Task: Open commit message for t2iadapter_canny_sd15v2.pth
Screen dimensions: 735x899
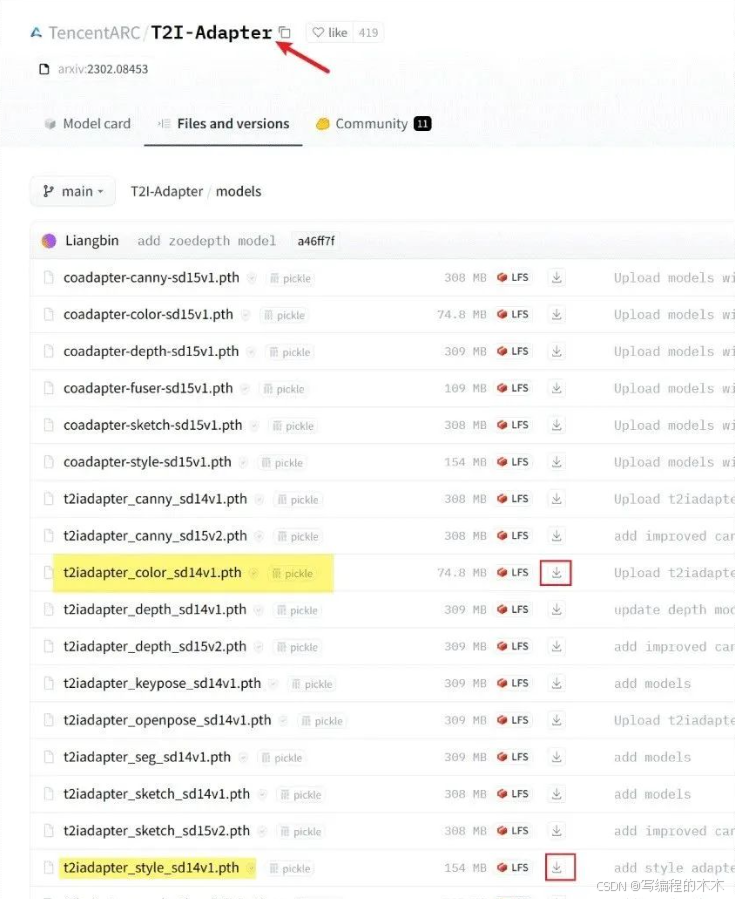Action: tap(674, 536)
